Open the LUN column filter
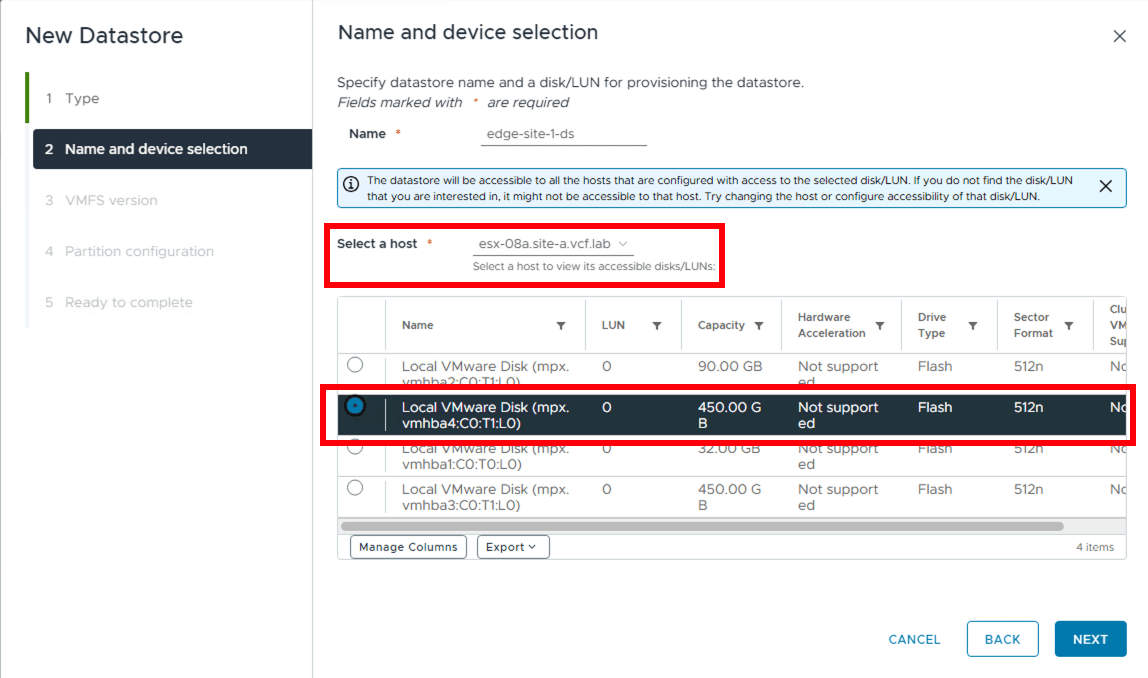Viewport: 1148px width, 678px height. 657,325
